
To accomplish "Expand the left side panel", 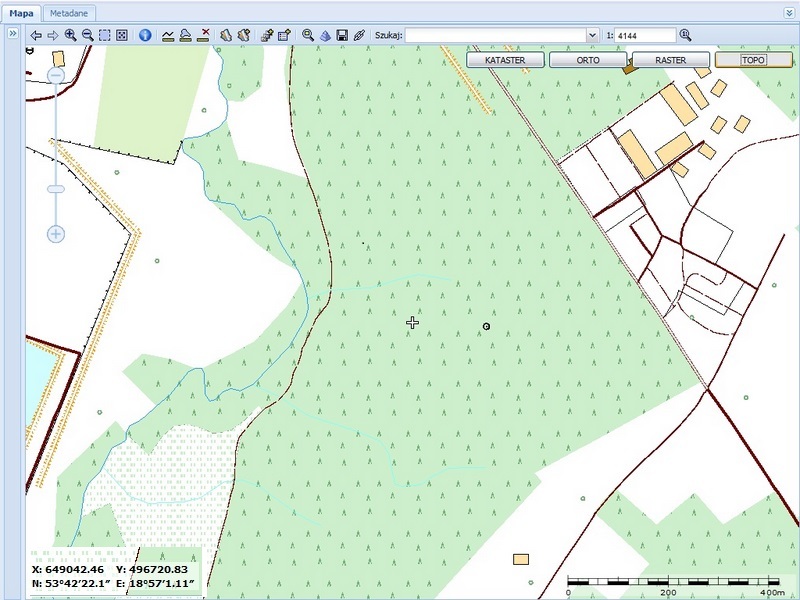I will pos(13,33).
